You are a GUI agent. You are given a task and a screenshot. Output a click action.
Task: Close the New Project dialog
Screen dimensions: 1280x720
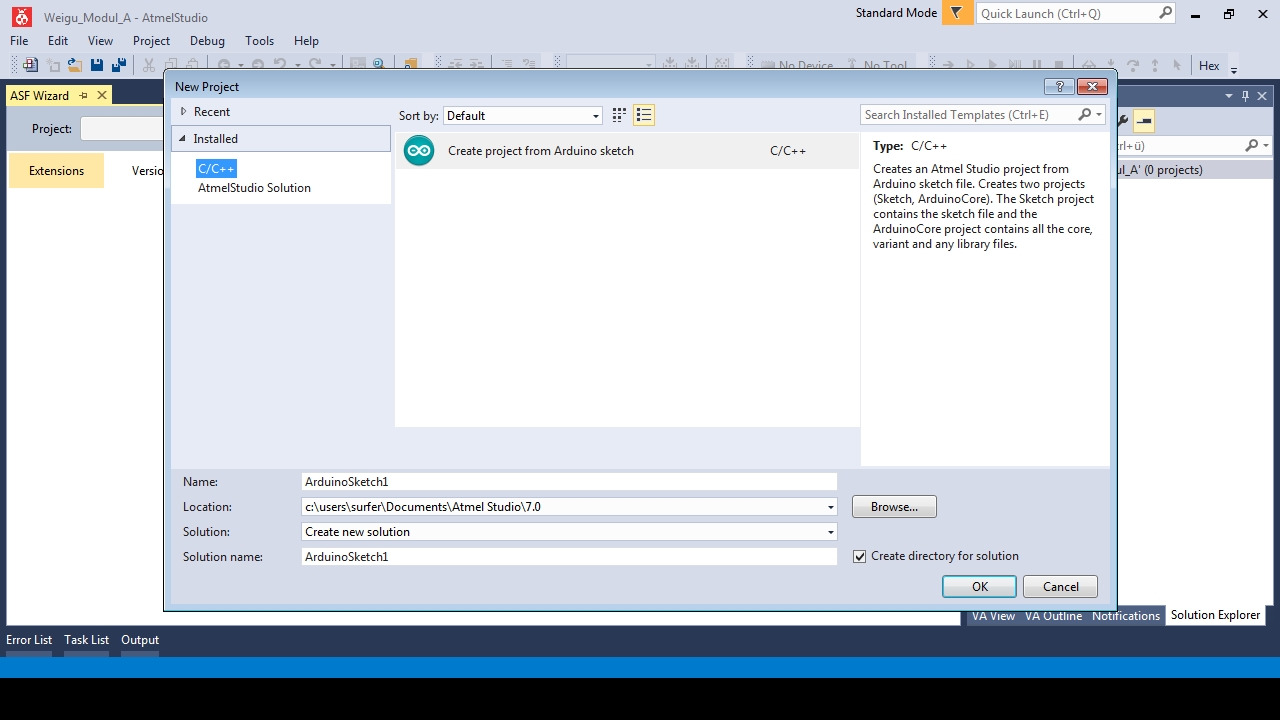[x=1092, y=86]
